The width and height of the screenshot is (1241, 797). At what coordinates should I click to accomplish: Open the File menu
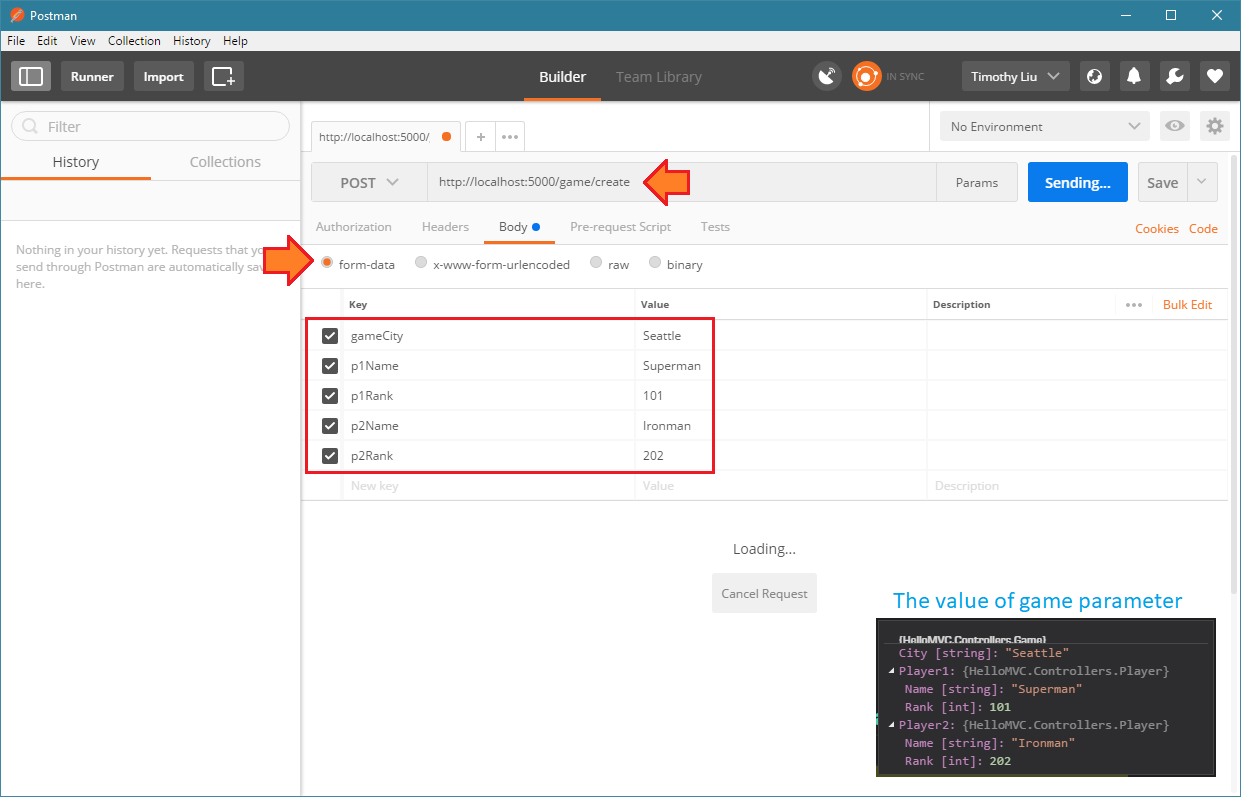17,41
